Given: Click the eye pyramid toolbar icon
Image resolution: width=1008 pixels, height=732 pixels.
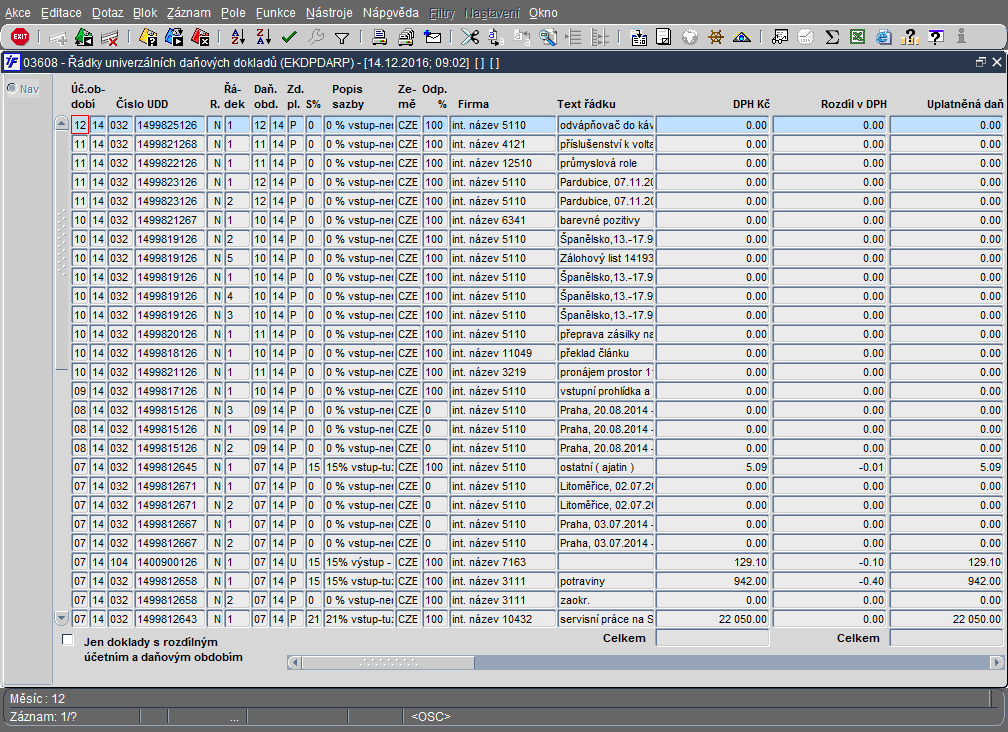Looking at the screenshot, I should [742, 37].
